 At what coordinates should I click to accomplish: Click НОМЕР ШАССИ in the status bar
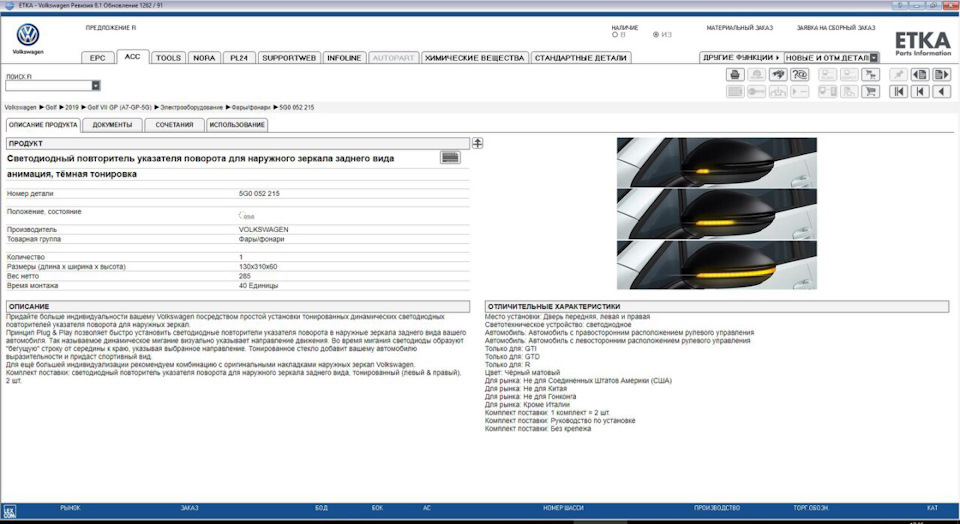(x=563, y=508)
